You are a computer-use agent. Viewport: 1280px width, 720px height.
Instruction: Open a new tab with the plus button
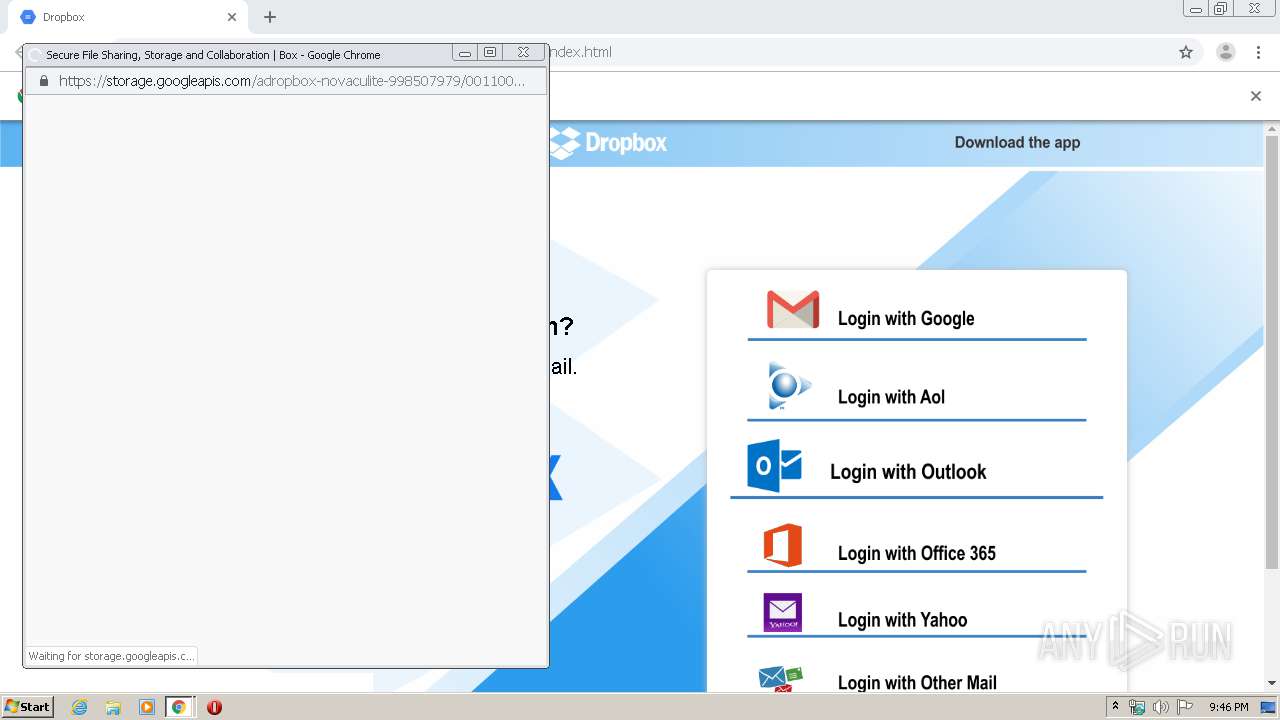pos(270,17)
